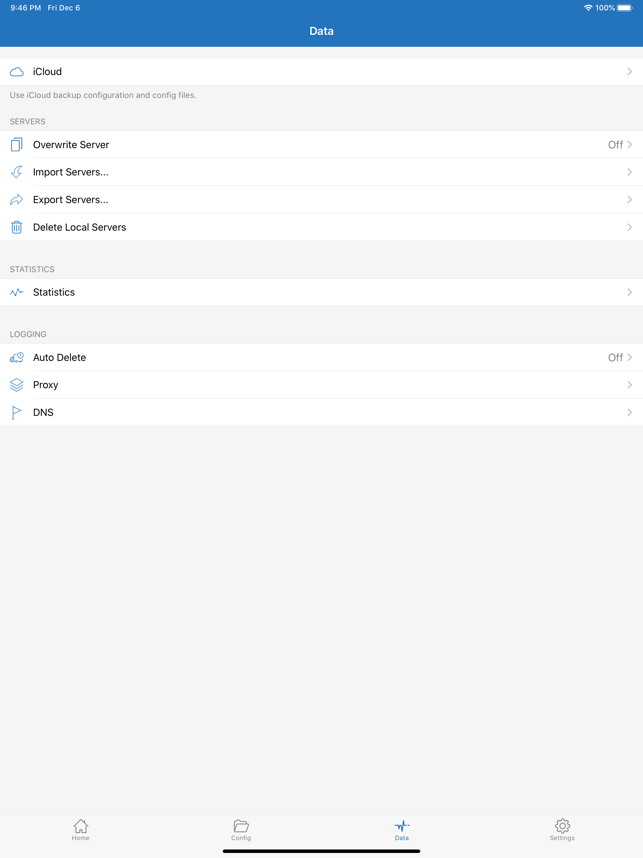Change the Auto Delete Off setting
Screen dimensions: 643x858
615,357
